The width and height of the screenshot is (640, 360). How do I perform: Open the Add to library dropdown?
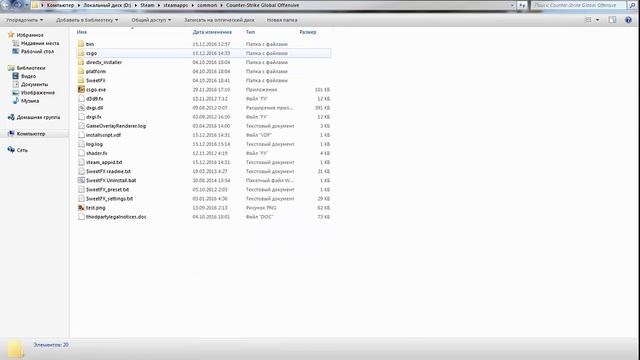(87, 20)
